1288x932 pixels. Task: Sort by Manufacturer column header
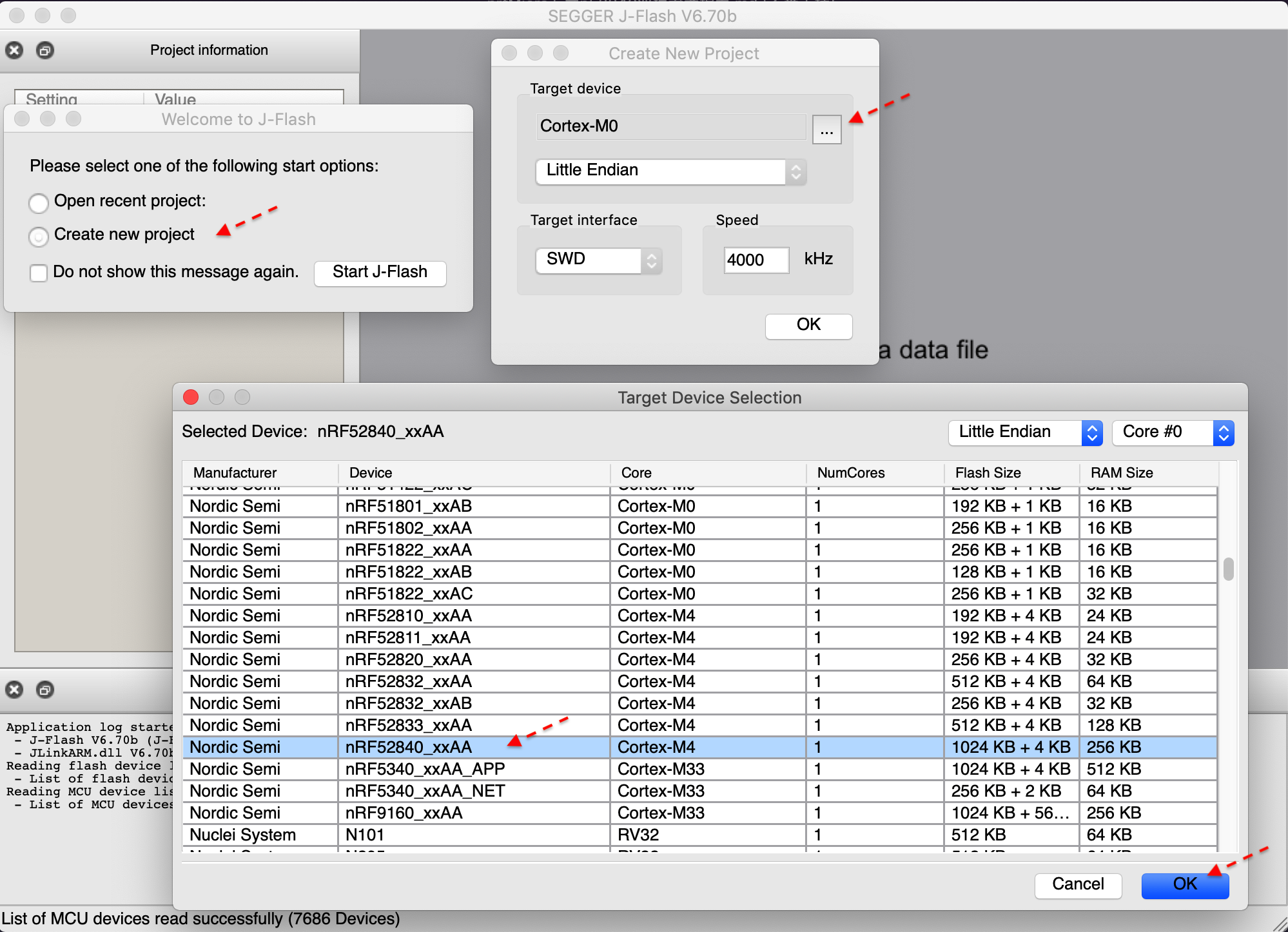[260, 472]
